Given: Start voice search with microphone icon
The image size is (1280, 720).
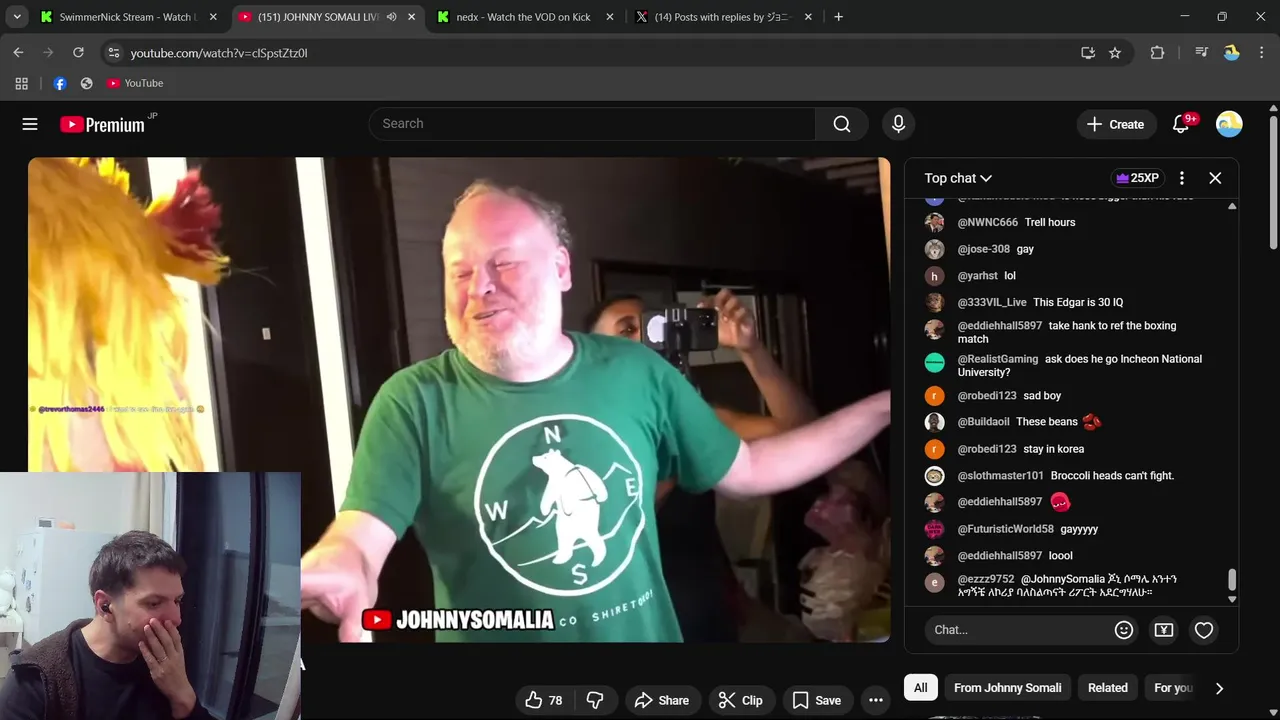Looking at the screenshot, I should [x=898, y=124].
